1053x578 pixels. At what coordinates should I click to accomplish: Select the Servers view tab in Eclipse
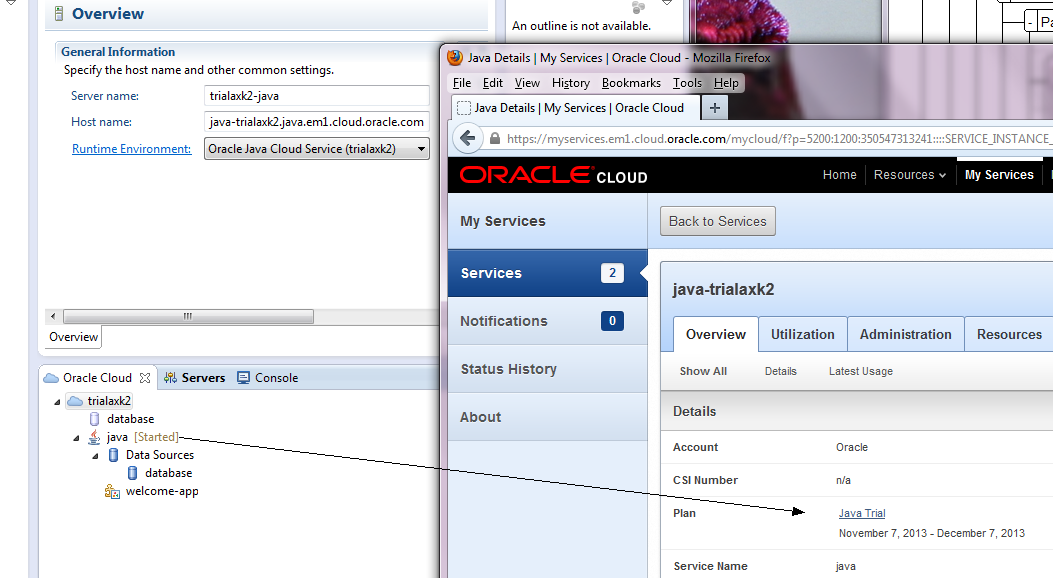coord(195,378)
